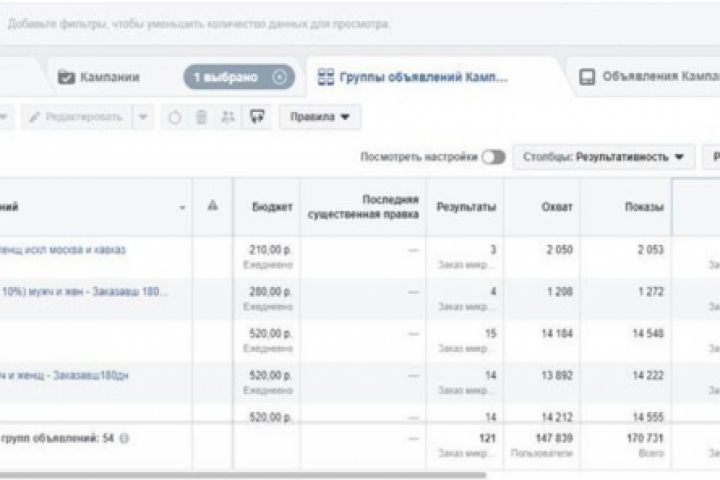Viewport: 720px width, 480px height.
Task: Open Столбцы: Результативность dropdown
Action: 604,157
